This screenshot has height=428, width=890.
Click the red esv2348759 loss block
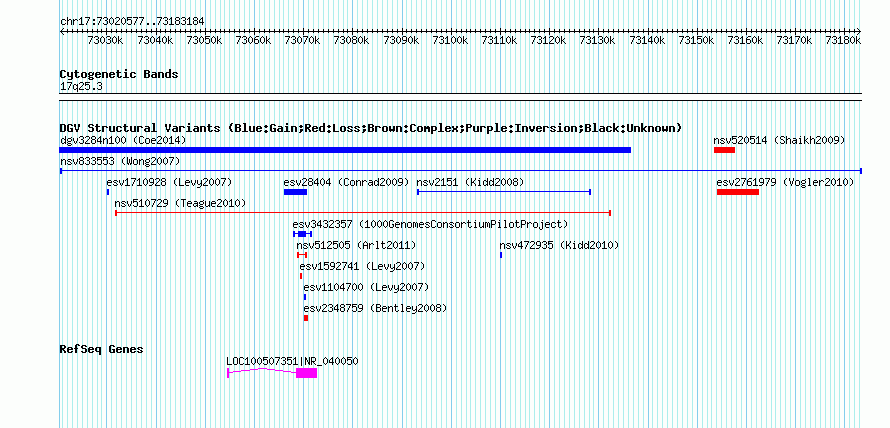click(x=306, y=318)
